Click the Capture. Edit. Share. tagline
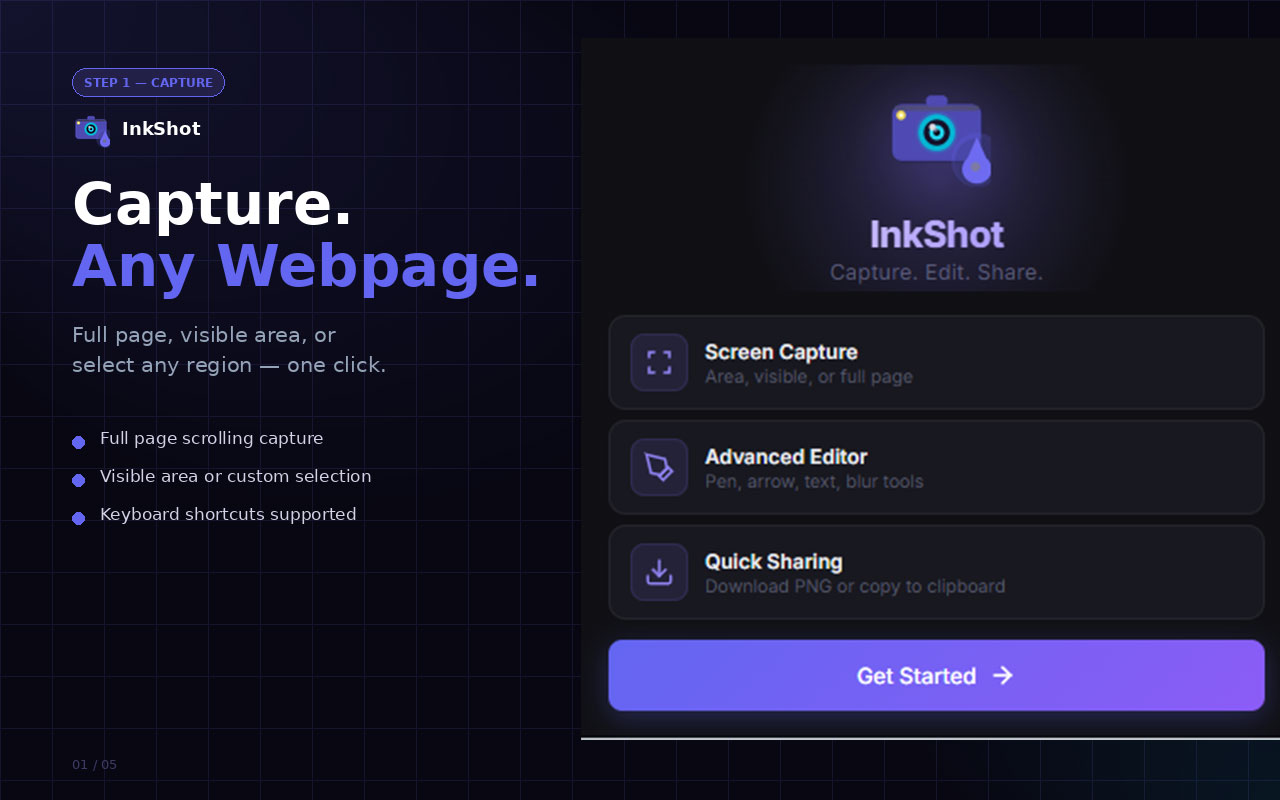Screen dimensions: 1280x800 pos(937,272)
